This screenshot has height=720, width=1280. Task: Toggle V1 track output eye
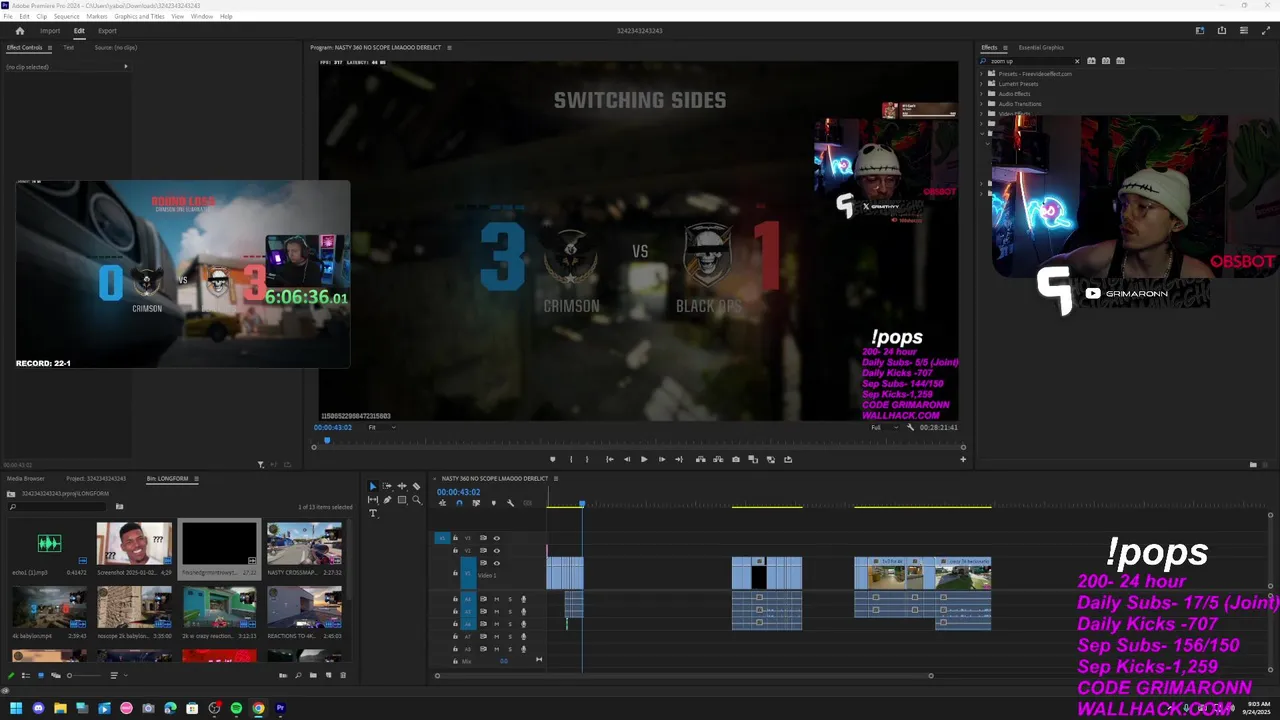point(496,563)
